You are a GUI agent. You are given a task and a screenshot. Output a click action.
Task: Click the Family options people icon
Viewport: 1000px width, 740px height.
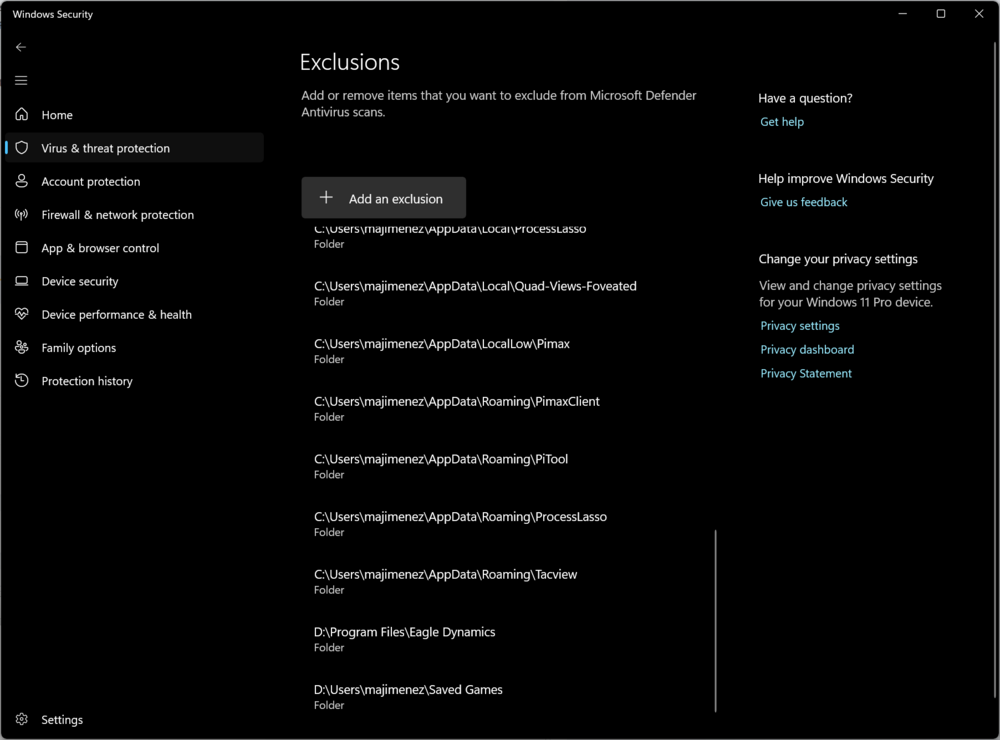[22, 348]
